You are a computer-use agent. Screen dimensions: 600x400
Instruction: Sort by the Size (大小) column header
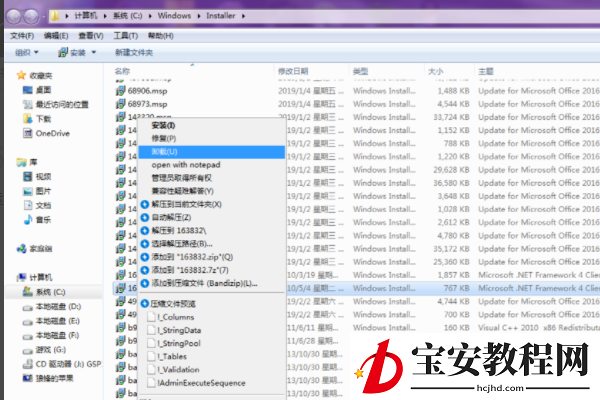(448, 71)
